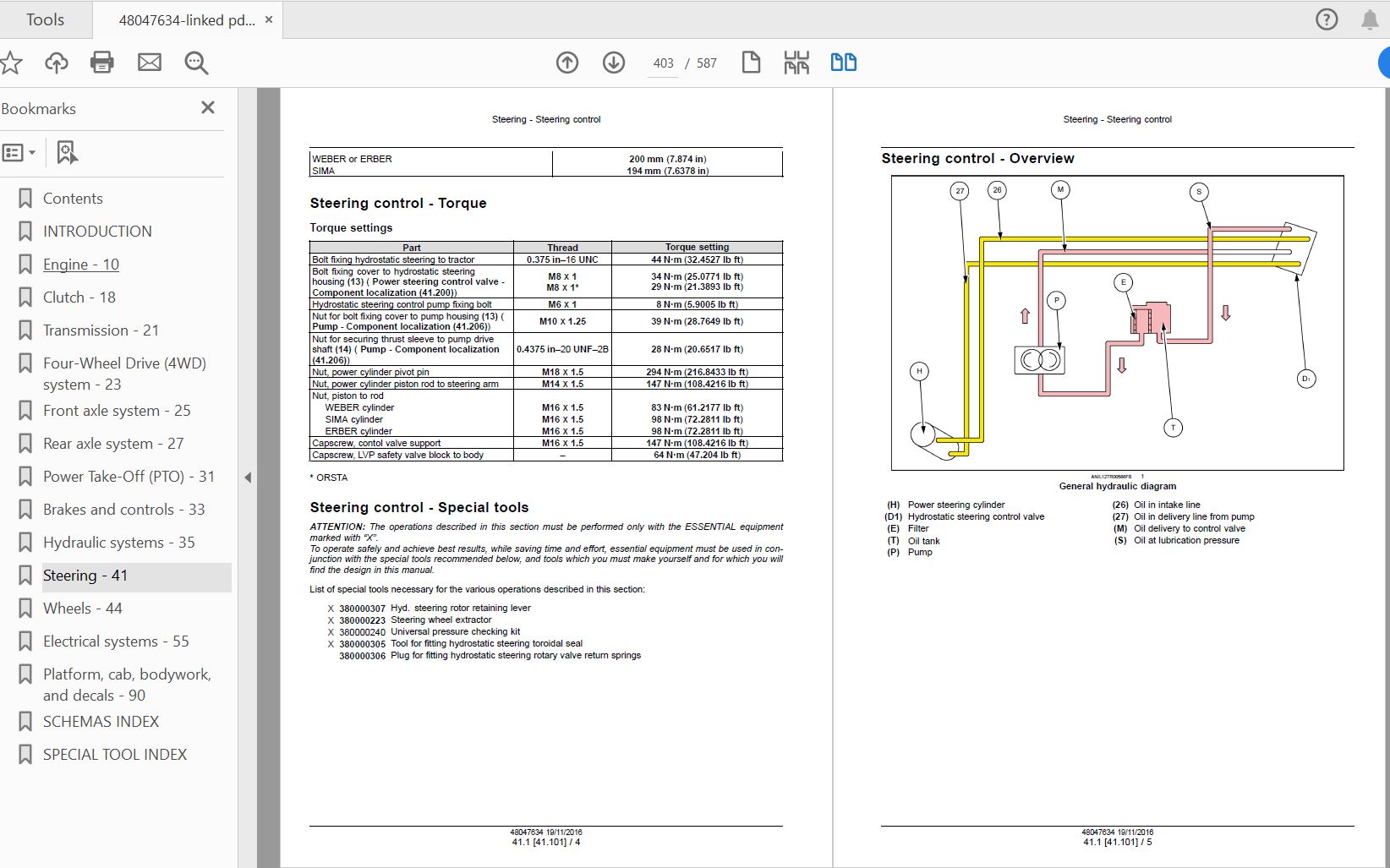1390x868 pixels.
Task: Click the upload to cloud icon
Action: coord(57,63)
